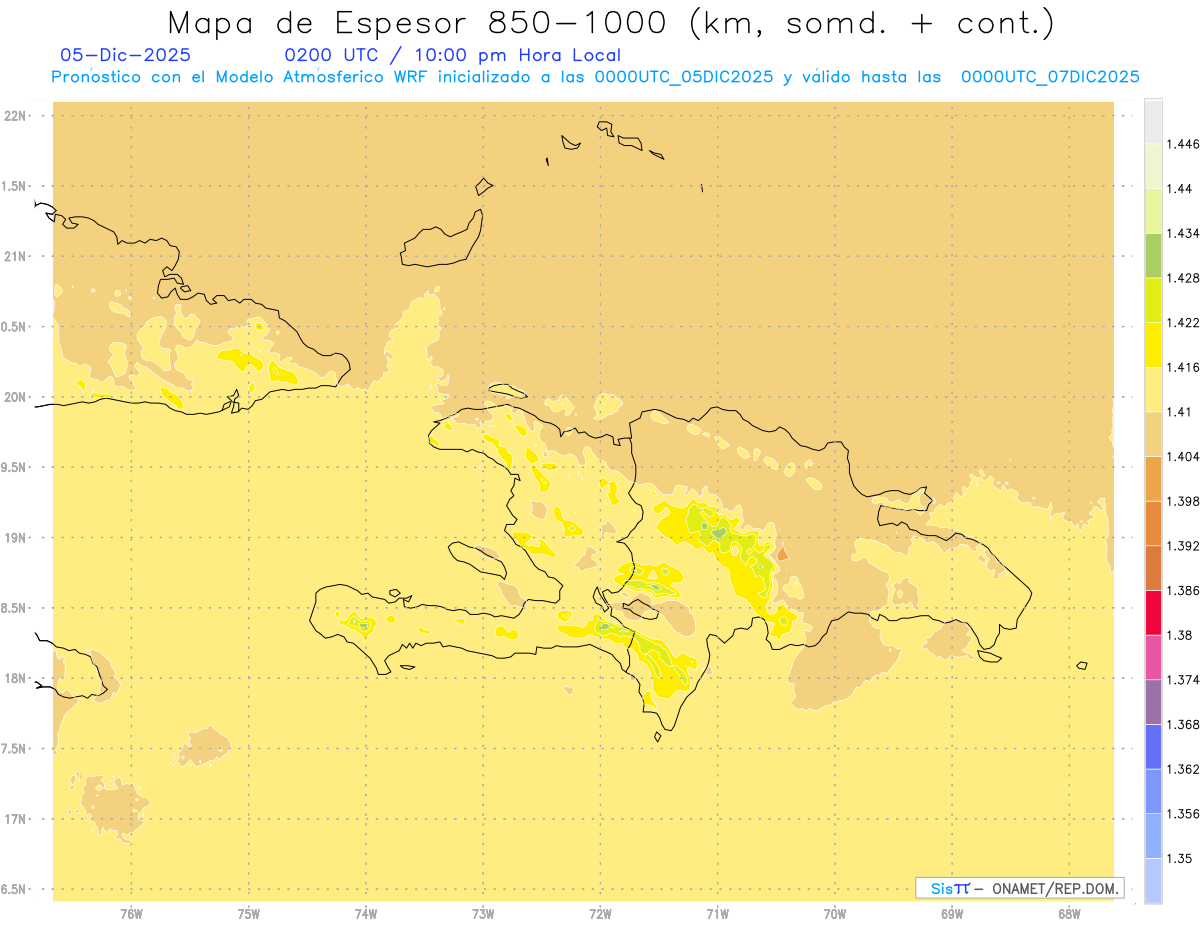Click the legend value "1.422"
The image size is (1200, 927).
coord(1182,322)
